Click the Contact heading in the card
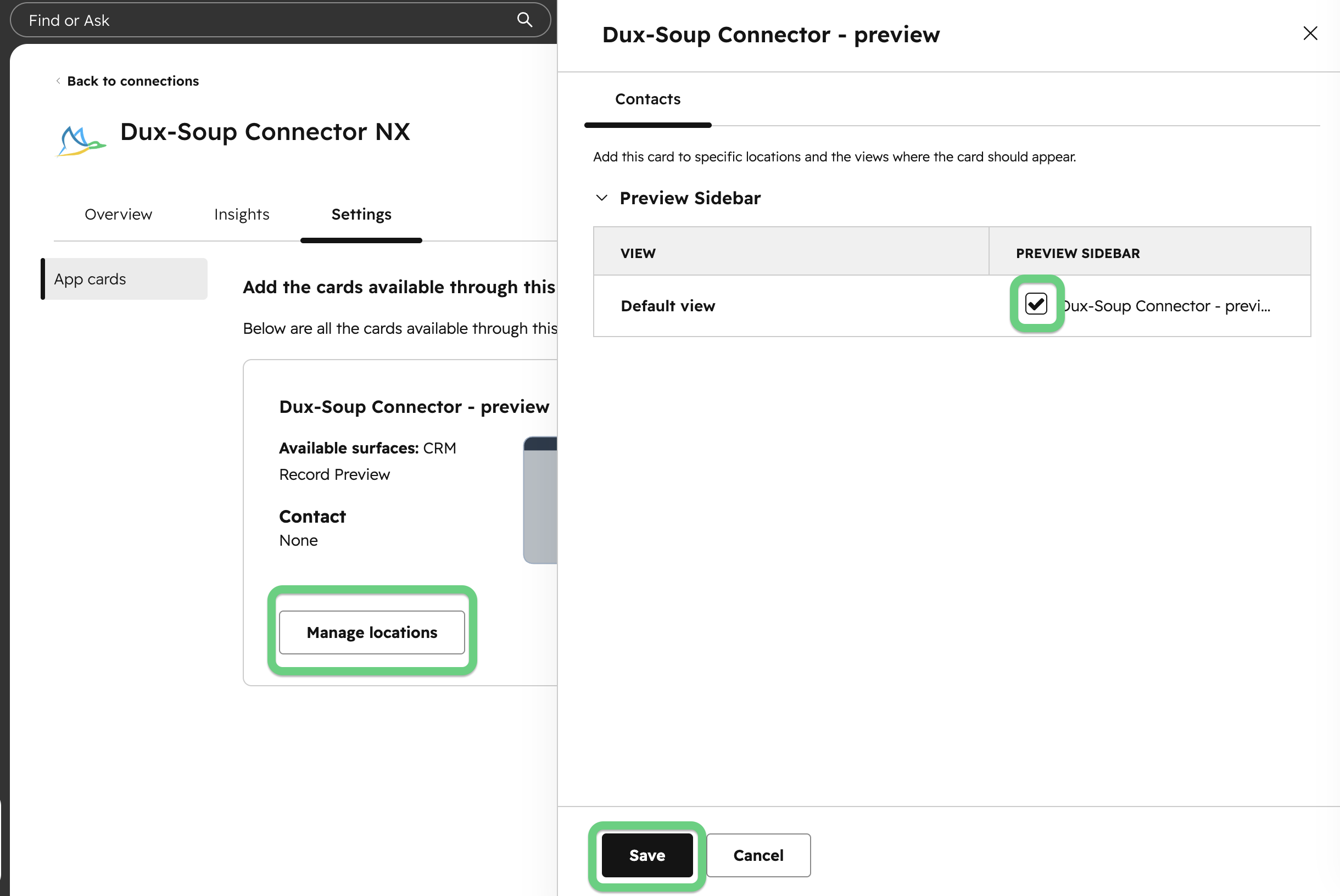The image size is (1340, 896). 312,517
